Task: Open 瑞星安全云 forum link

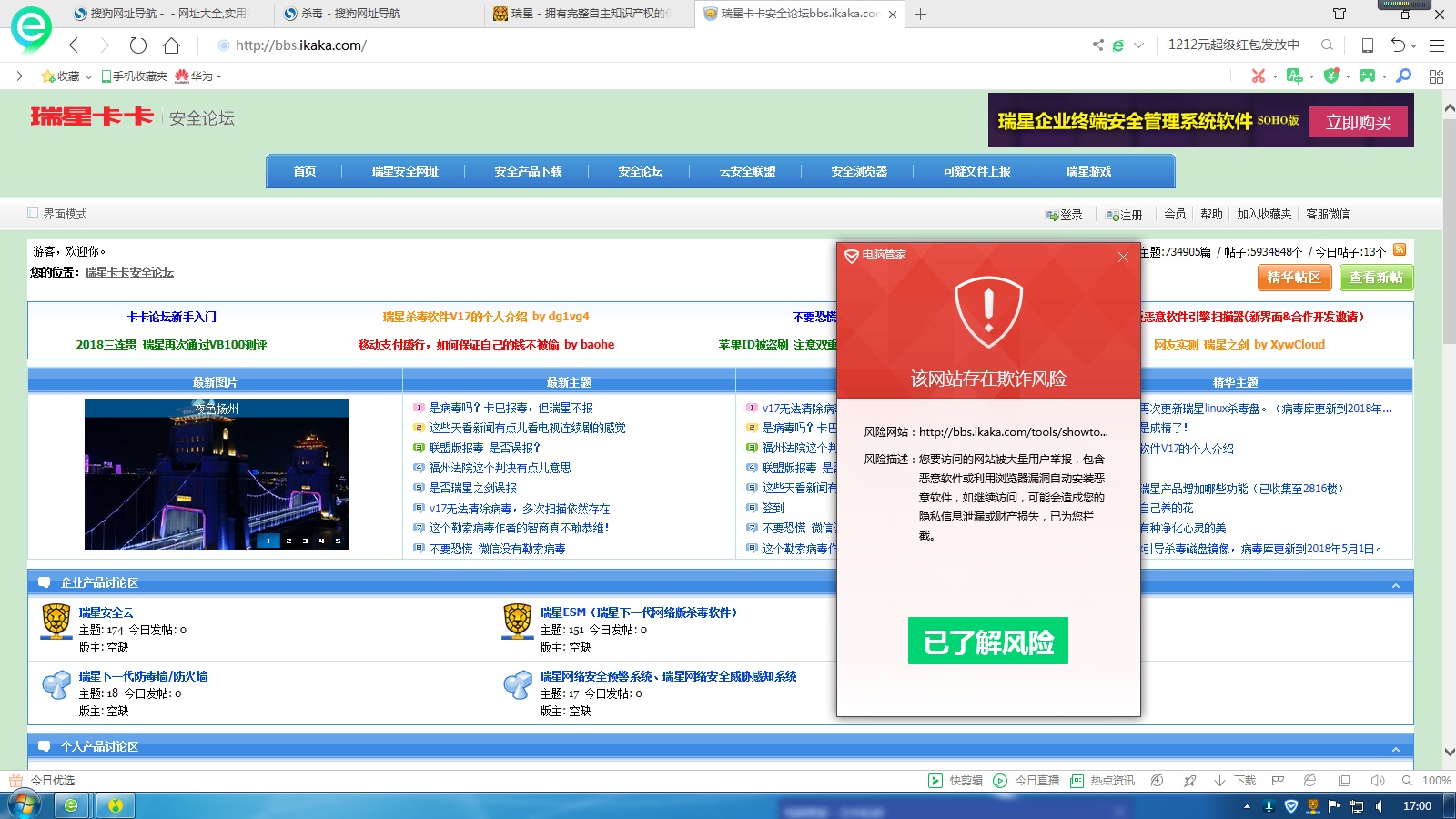Action: coord(106,612)
